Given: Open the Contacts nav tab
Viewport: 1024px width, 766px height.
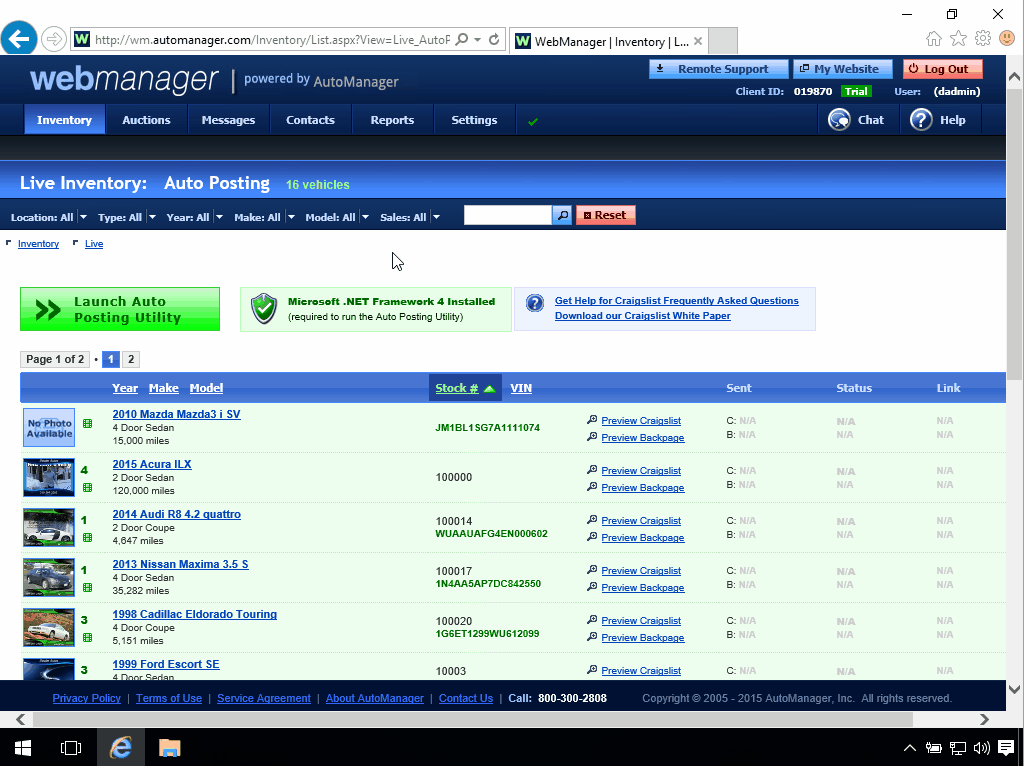Looking at the screenshot, I should (310, 120).
